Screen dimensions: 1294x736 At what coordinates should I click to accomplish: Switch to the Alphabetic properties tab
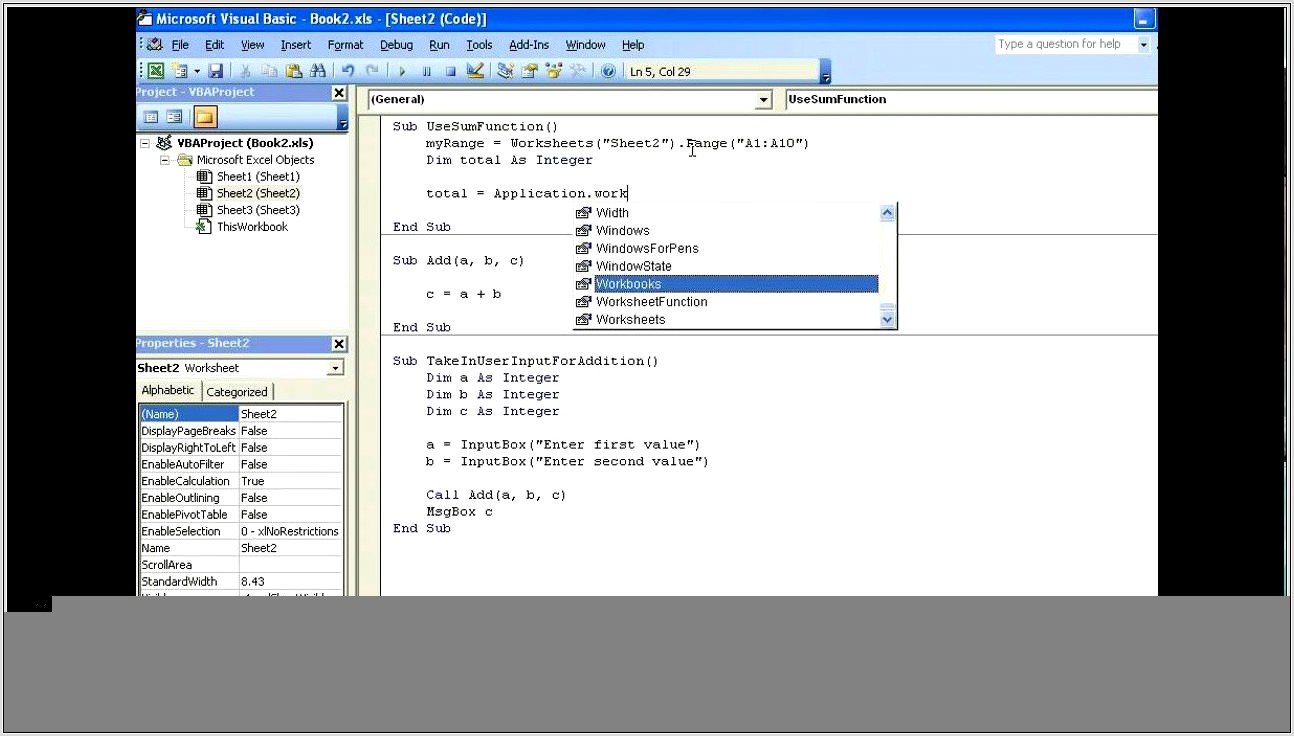[168, 390]
